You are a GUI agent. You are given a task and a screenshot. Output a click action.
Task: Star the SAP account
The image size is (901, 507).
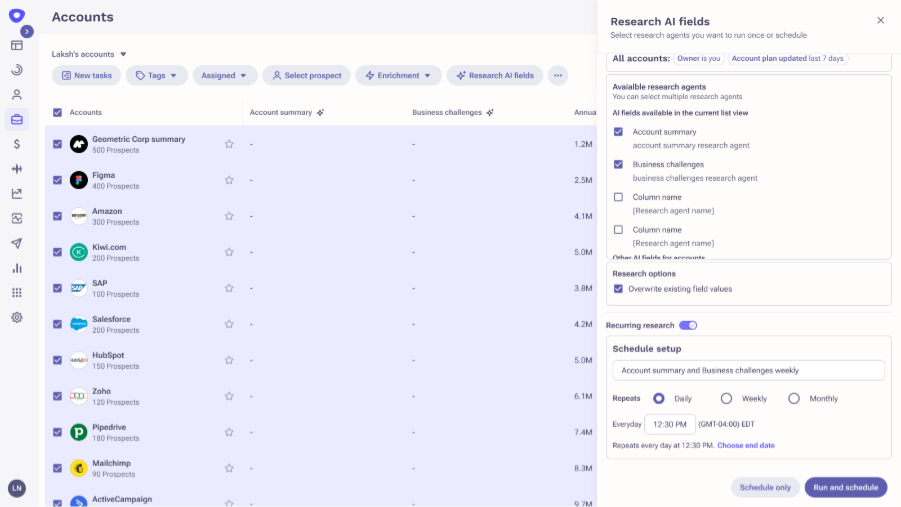tap(229, 288)
